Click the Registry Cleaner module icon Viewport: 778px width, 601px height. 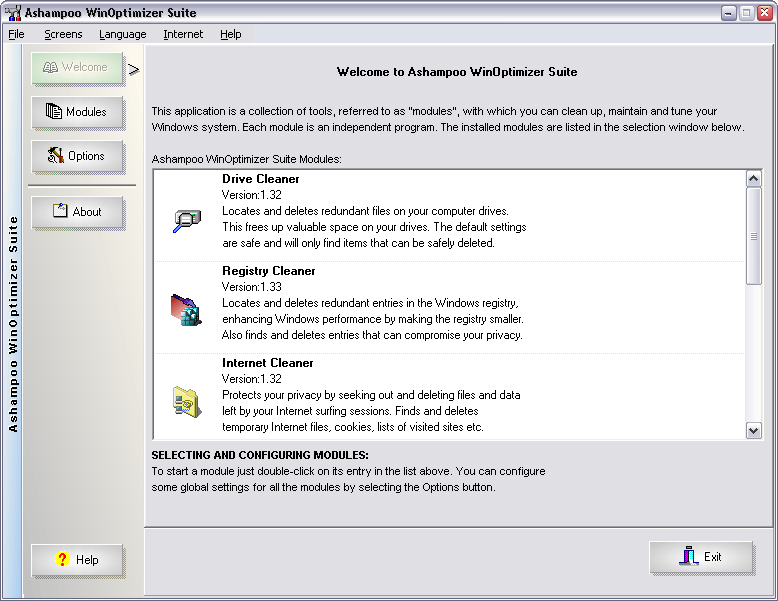click(x=186, y=310)
